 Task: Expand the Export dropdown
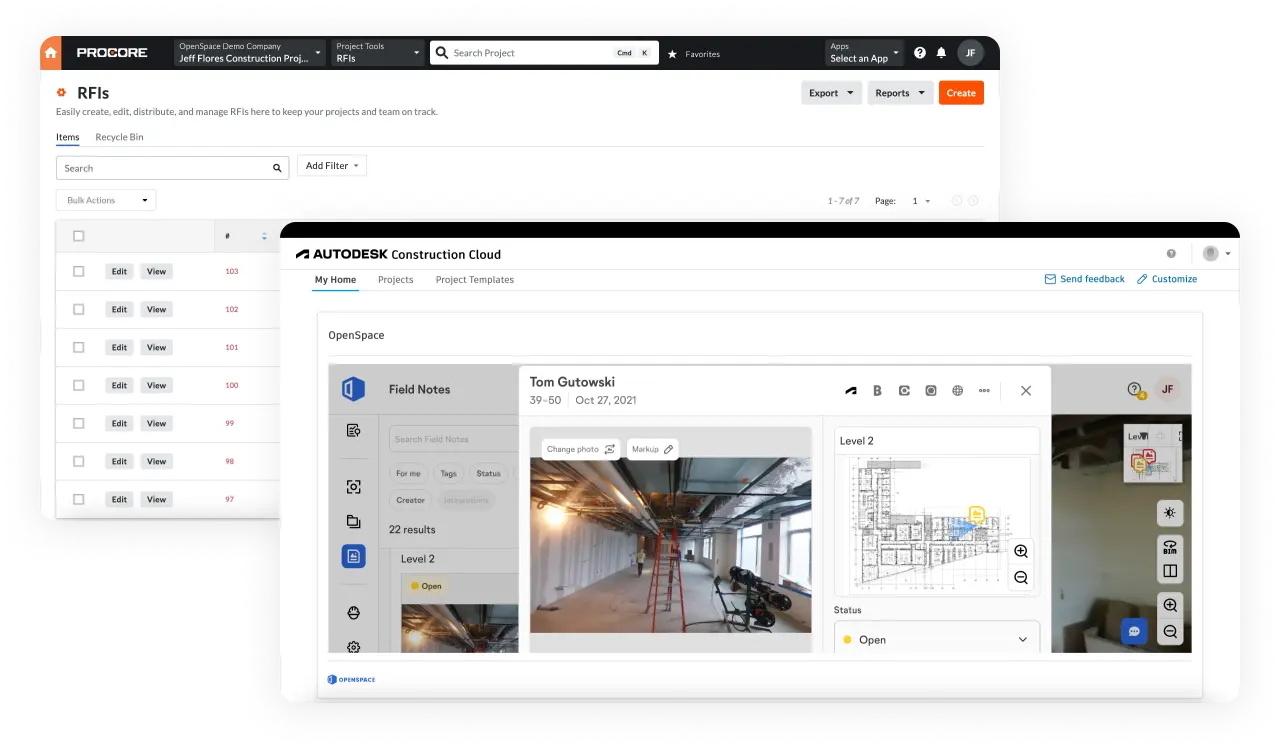pyautogui.click(x=831, y=93)
